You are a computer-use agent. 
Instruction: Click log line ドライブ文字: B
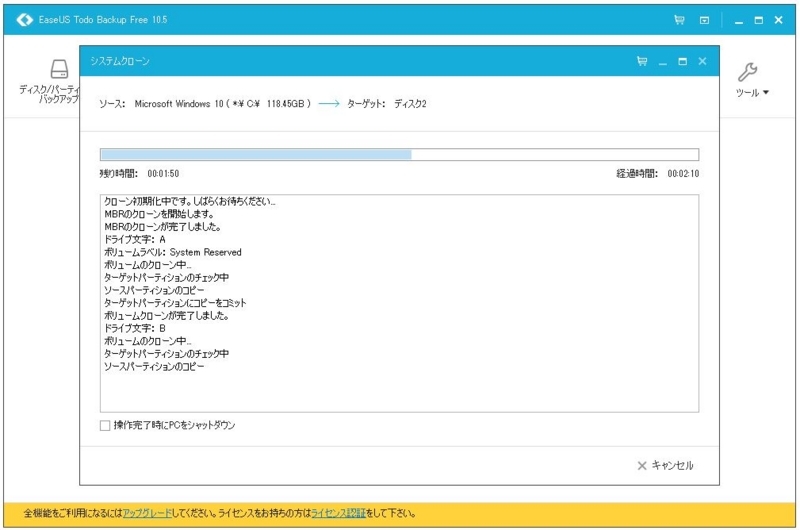click(135, 328)
